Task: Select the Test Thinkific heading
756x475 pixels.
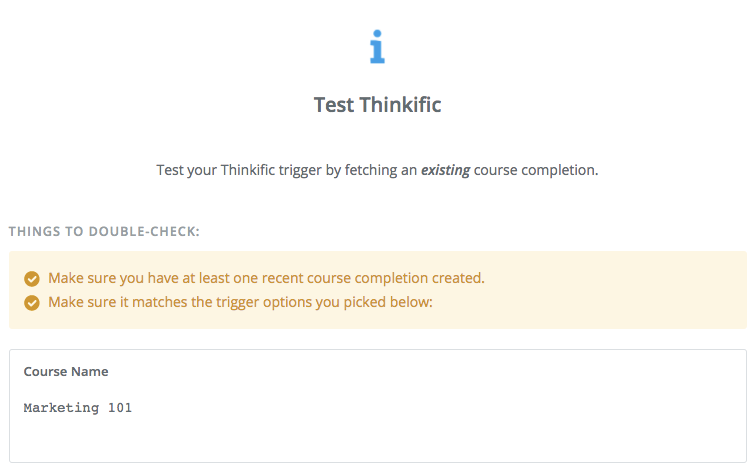Action: (378, 105)
